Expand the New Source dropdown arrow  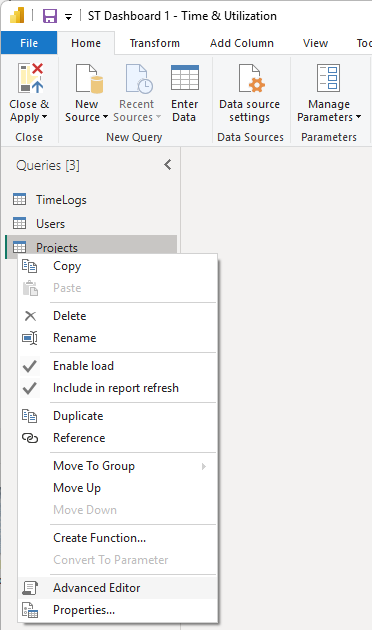[x=105, y=117]
